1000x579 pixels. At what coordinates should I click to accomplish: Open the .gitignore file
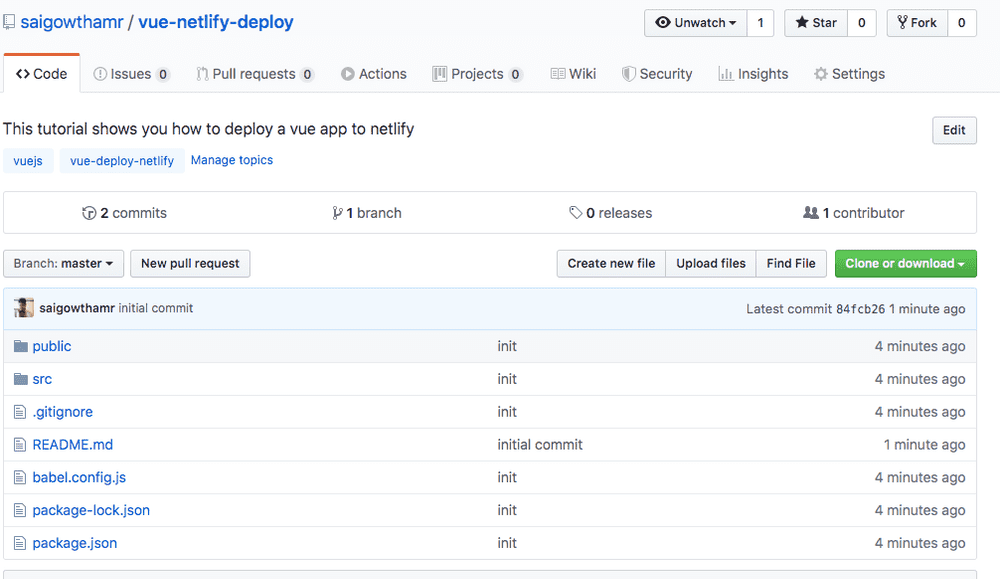tap(62, 412)
